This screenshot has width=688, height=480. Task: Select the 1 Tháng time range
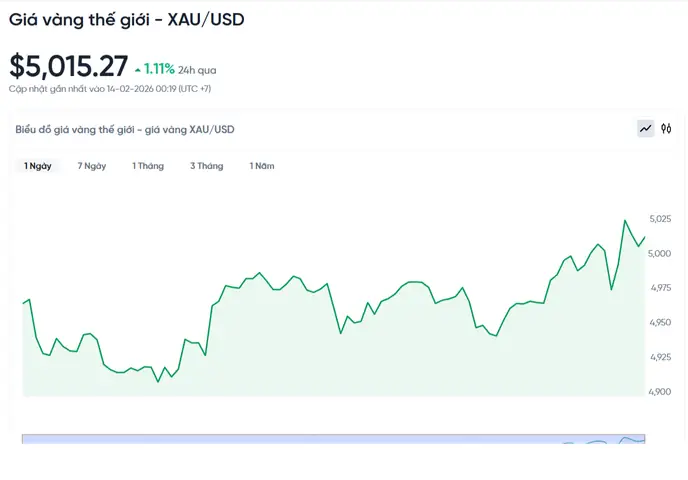coord(148,166)
